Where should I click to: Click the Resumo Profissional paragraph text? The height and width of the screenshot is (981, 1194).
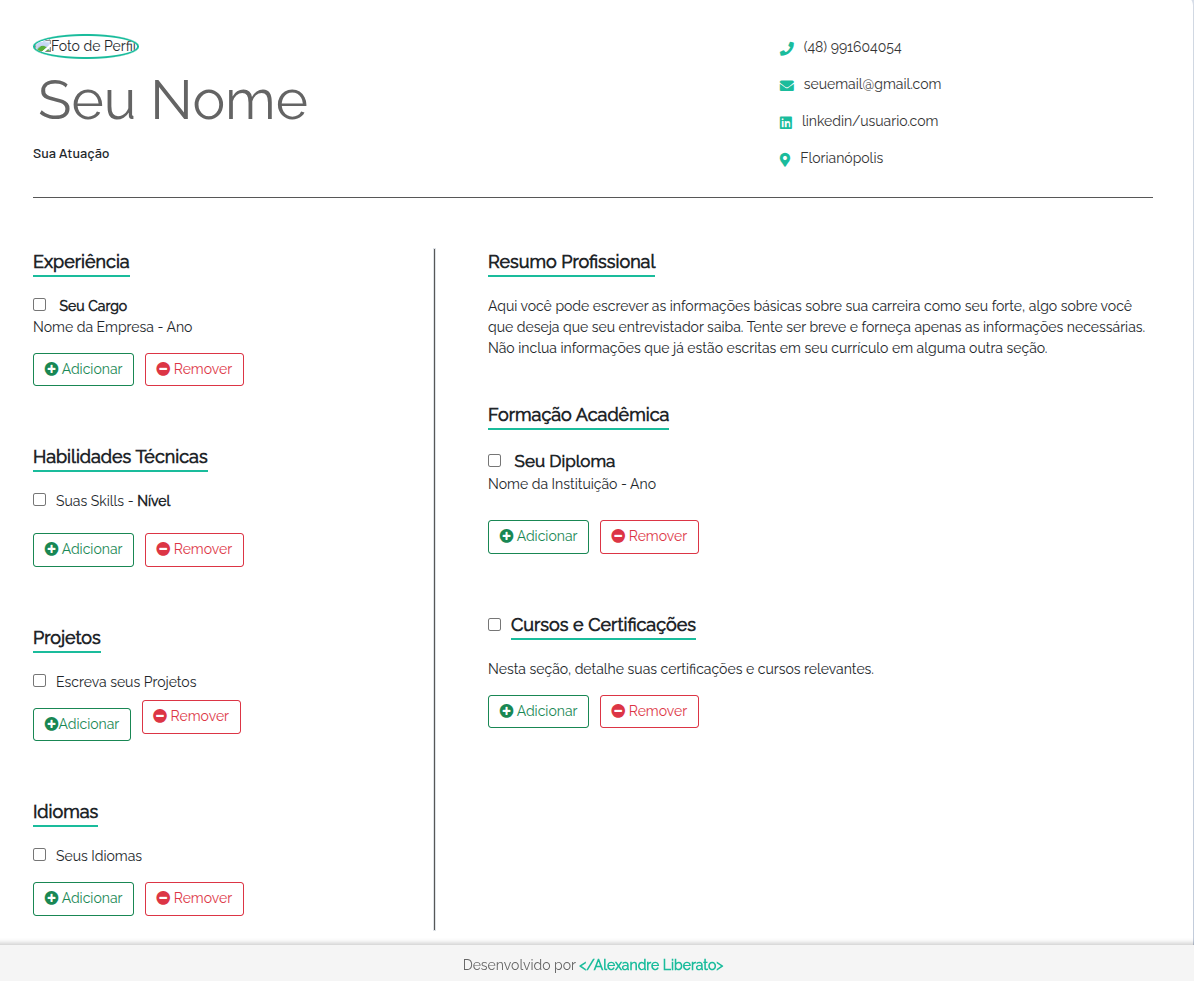coord(816,327)
